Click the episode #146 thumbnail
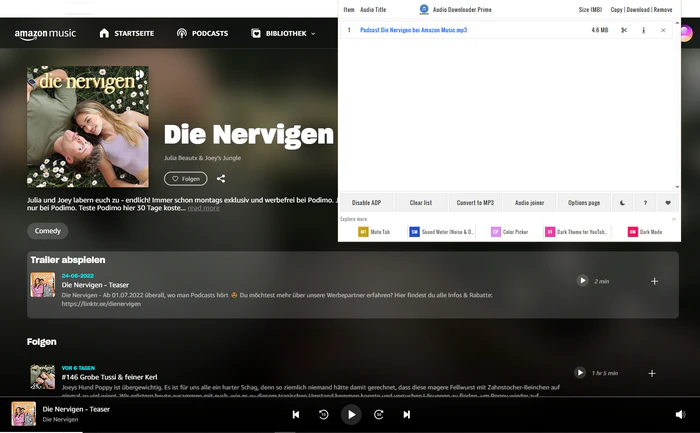 coord(43,377)
